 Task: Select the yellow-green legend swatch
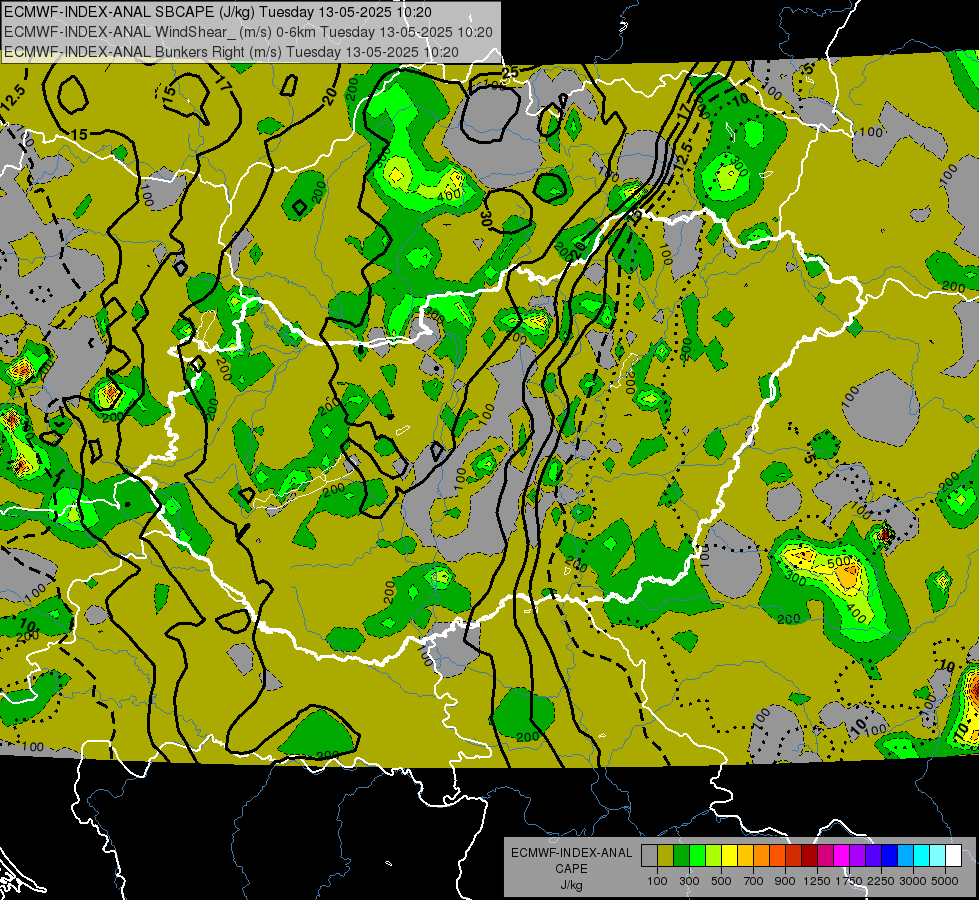[x=713, y=855]
